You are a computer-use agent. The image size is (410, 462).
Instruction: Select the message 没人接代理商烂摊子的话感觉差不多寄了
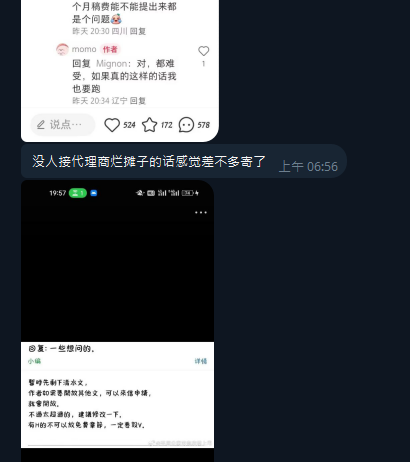coord(149,162)
